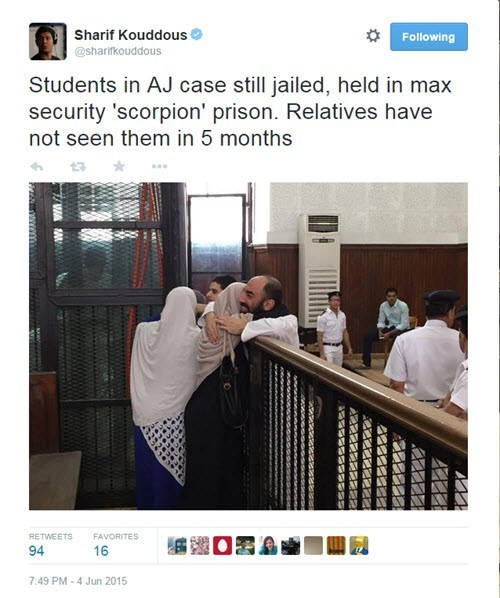Image resolution: width=500 pixels, height=598 pixels.
Task: Open the @sharifkouddous handle link
Action: pos(118,51)
